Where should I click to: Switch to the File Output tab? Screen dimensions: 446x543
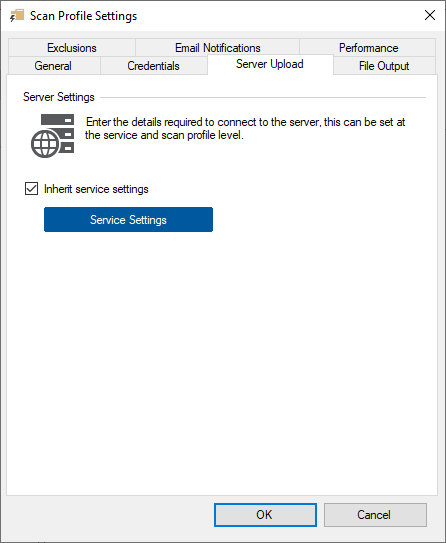384,65
